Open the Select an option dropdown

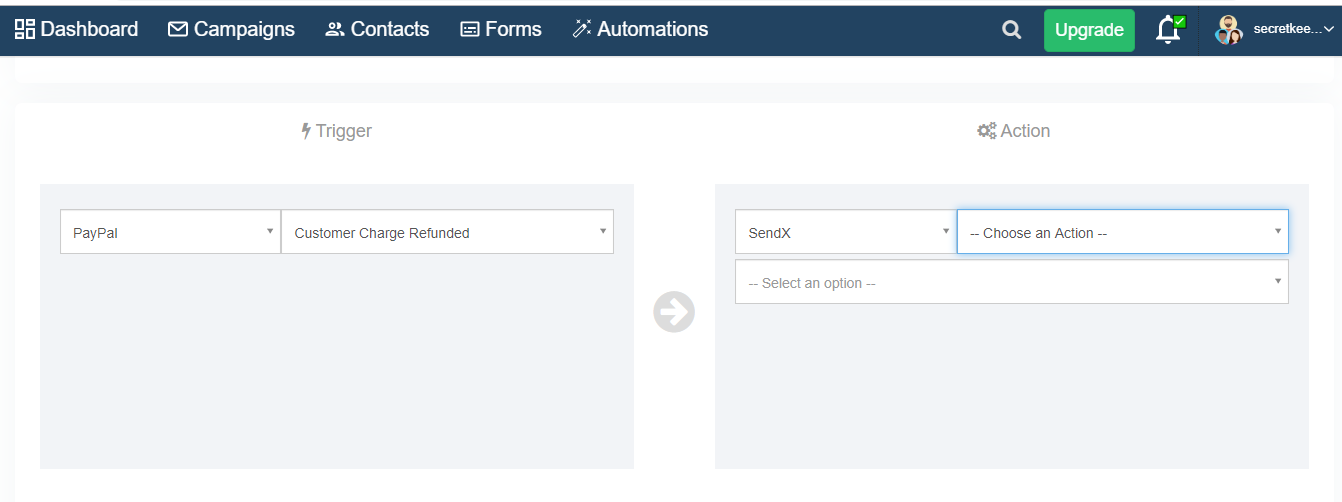click(1012, 282)
